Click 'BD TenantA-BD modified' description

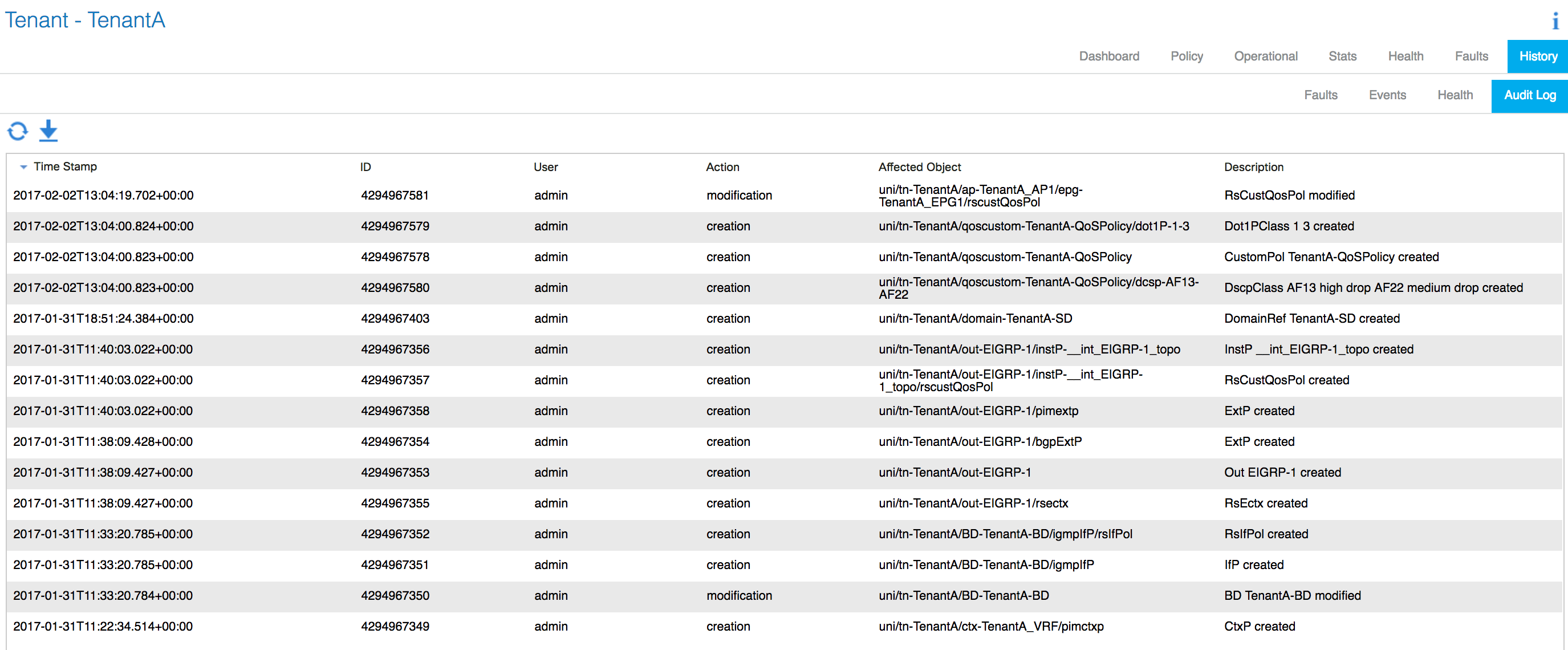coord(1292,596)
